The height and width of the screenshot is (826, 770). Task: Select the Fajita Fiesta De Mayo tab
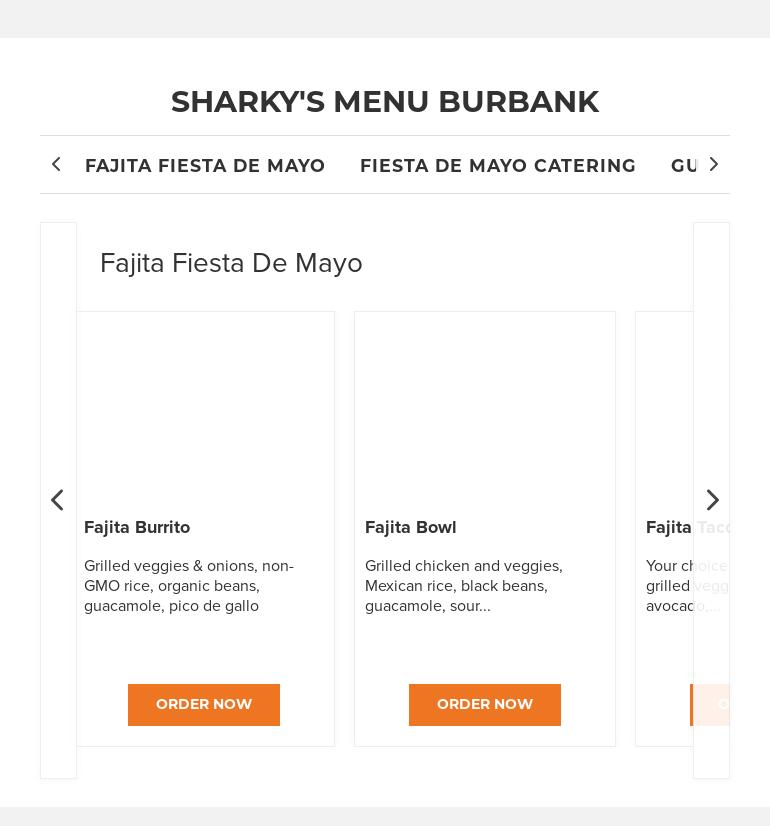205,166
